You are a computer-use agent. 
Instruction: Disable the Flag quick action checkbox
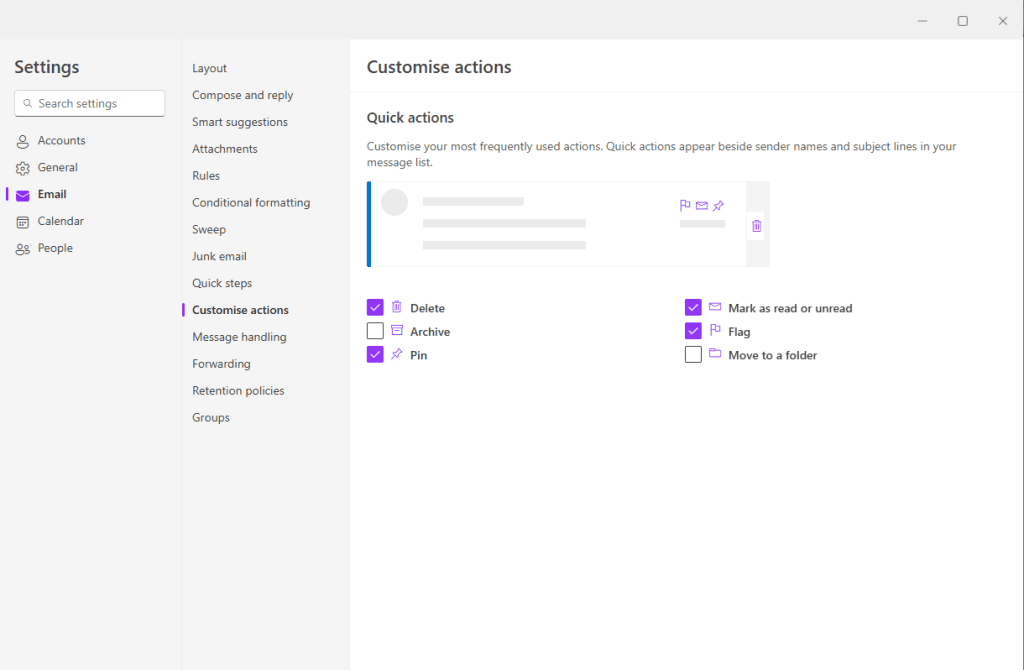(693, 331)
